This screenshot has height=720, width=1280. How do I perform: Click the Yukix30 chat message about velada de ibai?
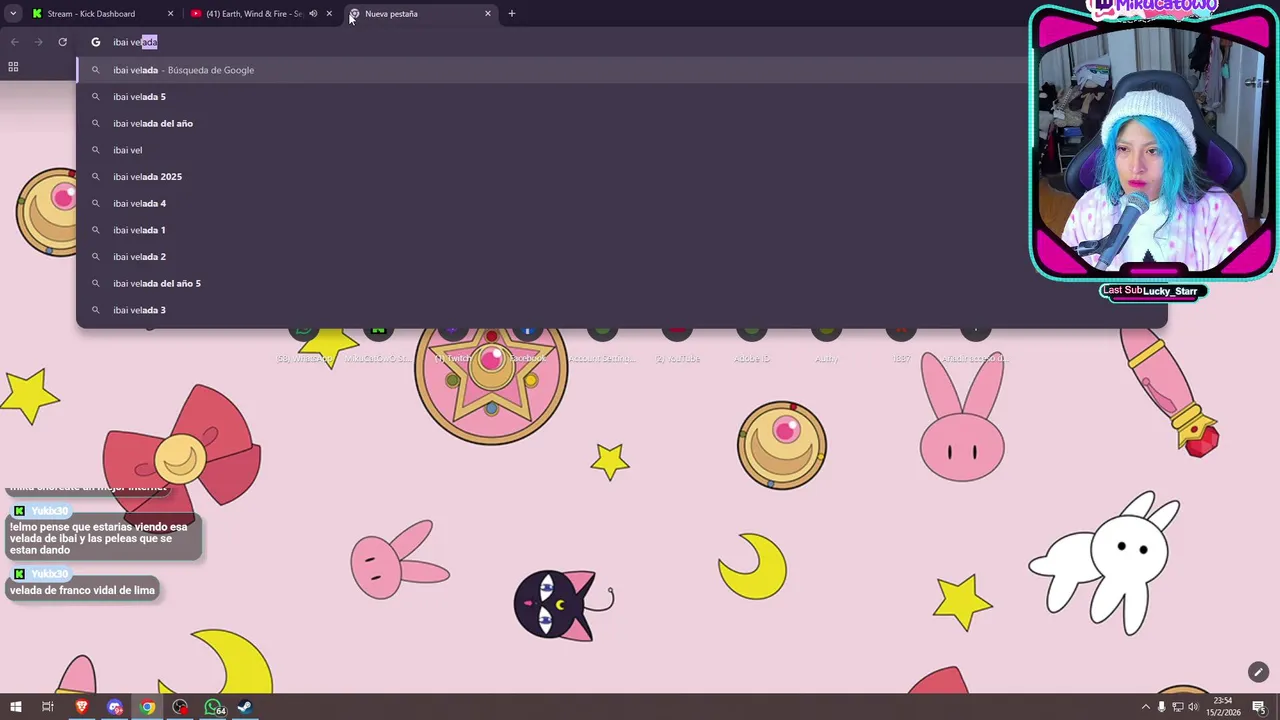(104, 538)
